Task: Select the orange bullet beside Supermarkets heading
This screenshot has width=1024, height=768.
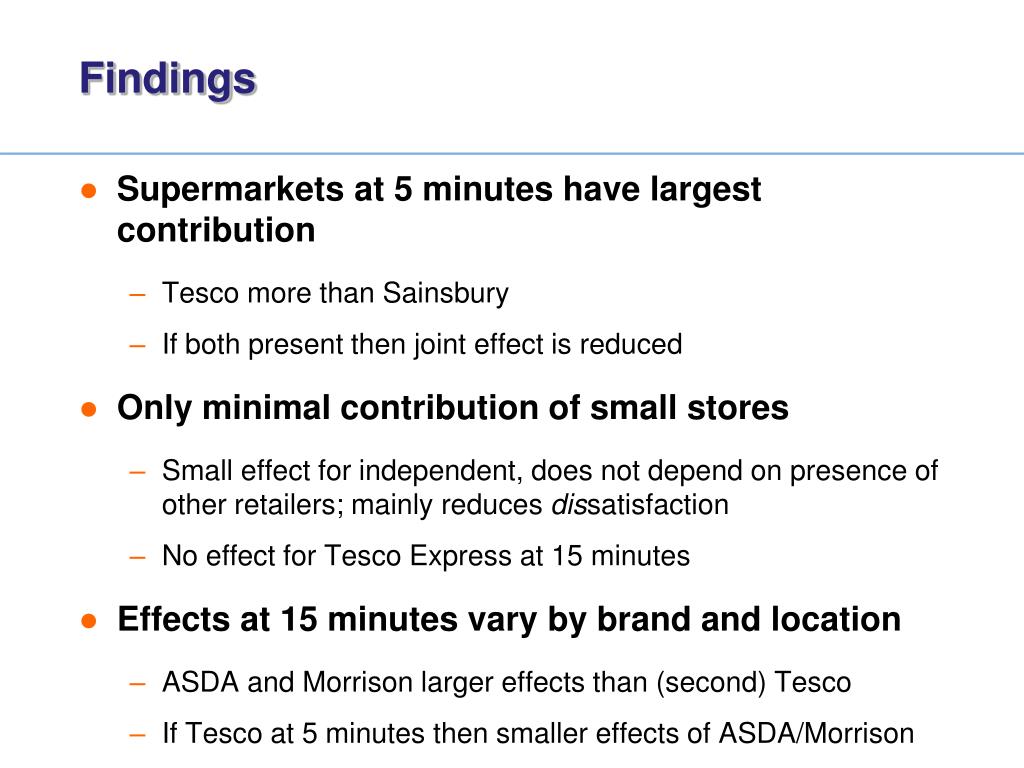Action: coord(89,191)
